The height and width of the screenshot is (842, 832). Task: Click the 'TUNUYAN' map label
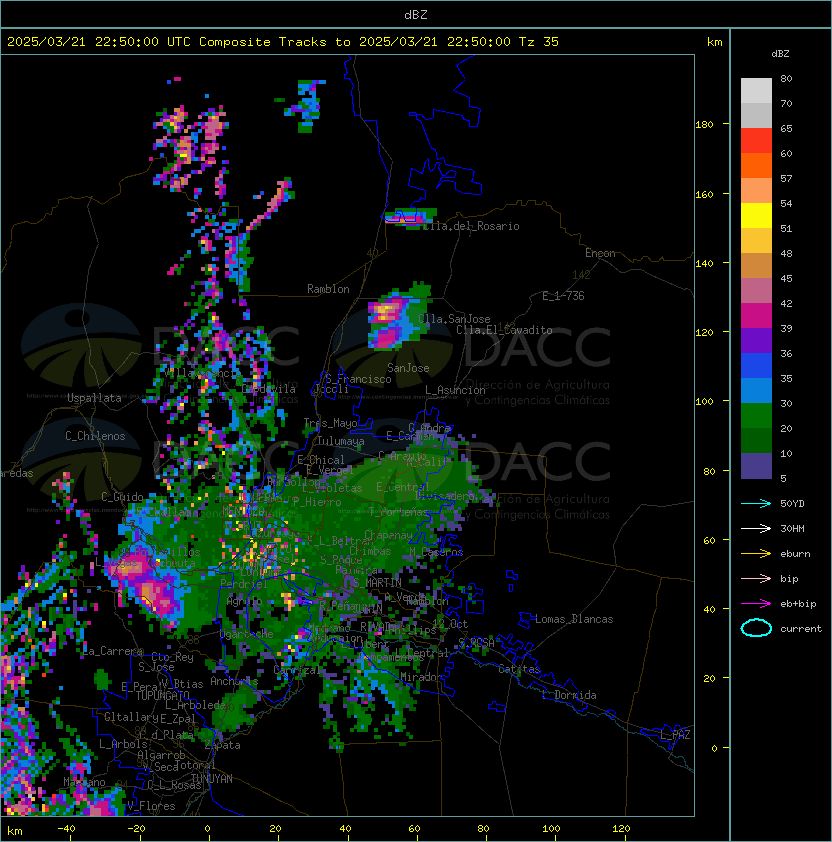click(x=212, y=779)
